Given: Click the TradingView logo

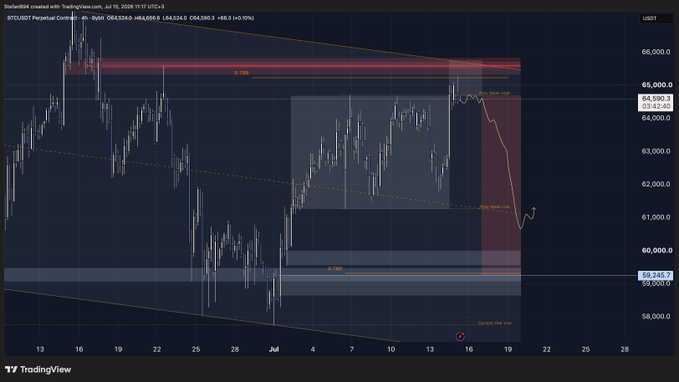Looking at the screenshot, I should [x=38, y=369].
